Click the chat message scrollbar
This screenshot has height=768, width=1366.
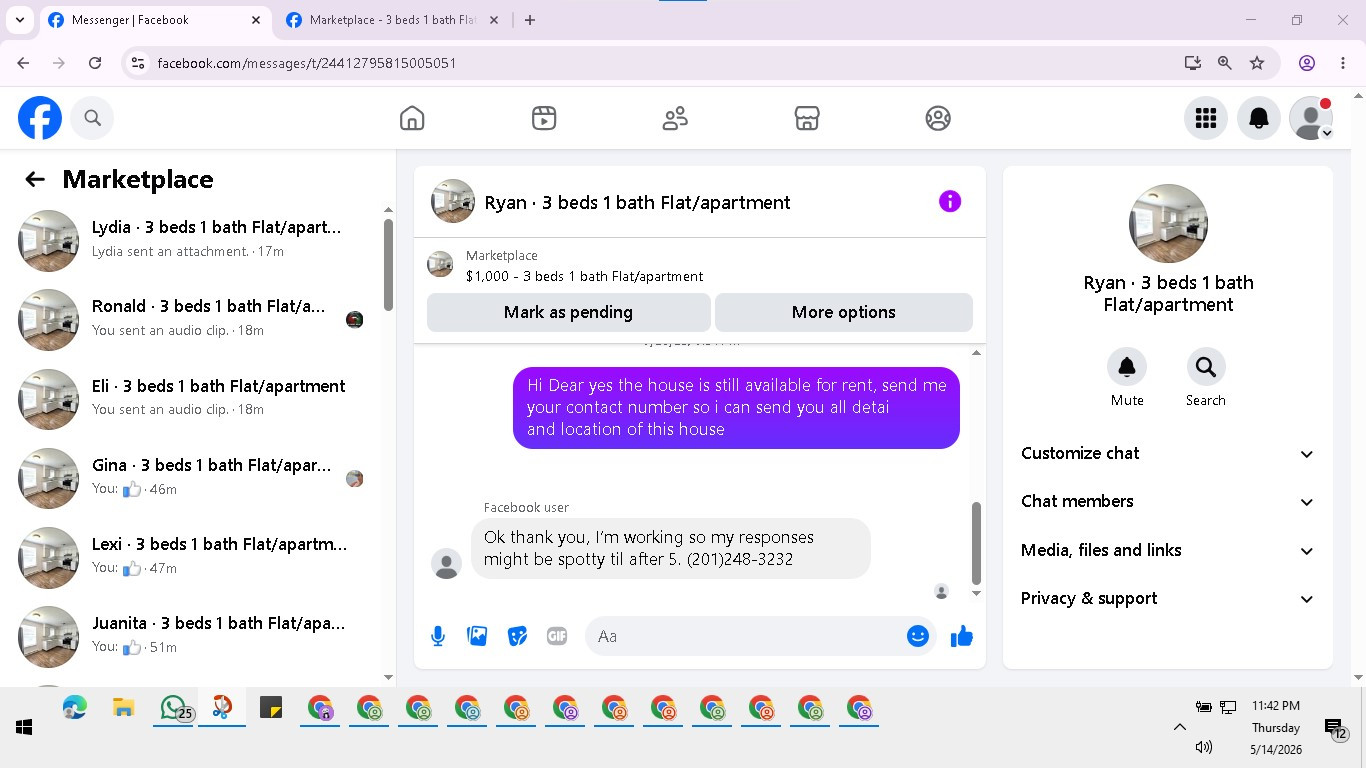click(977, 542)
